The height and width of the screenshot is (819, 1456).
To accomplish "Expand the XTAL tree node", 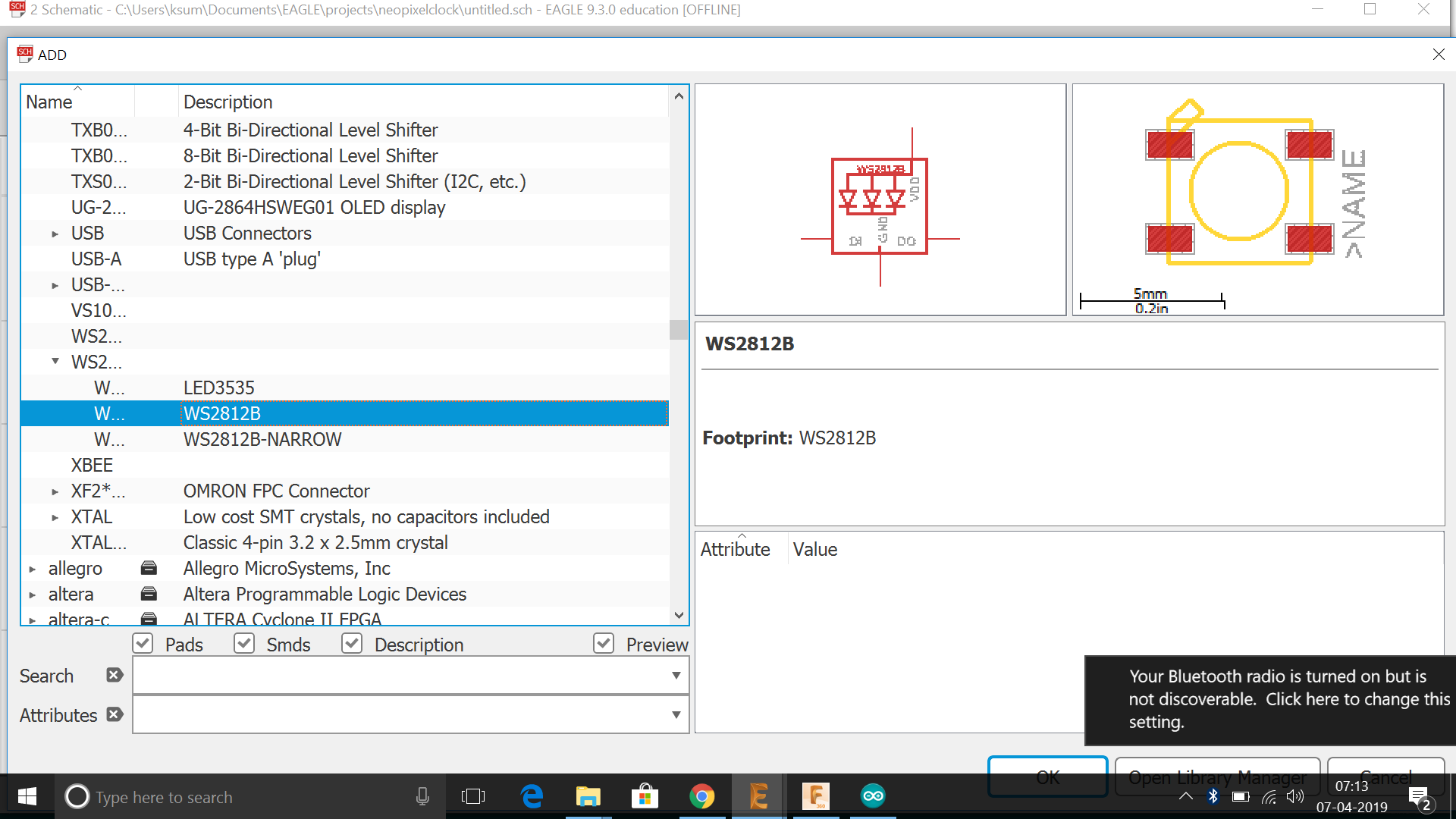I will coord(55,517).
